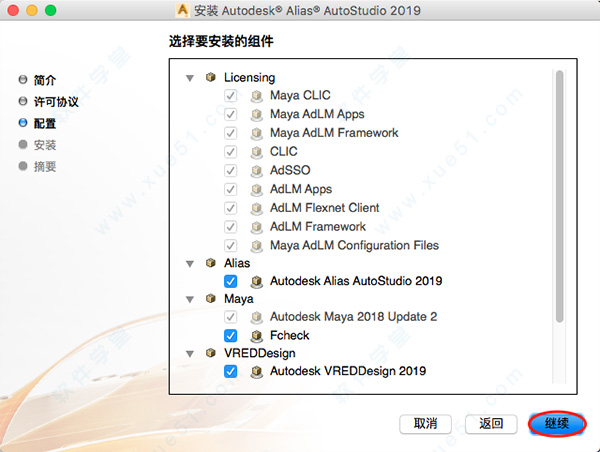Click the Maya CLIC package icon
Image resolution: width=600 pixels, height=452 pixels.
click(x=256, y=96)
